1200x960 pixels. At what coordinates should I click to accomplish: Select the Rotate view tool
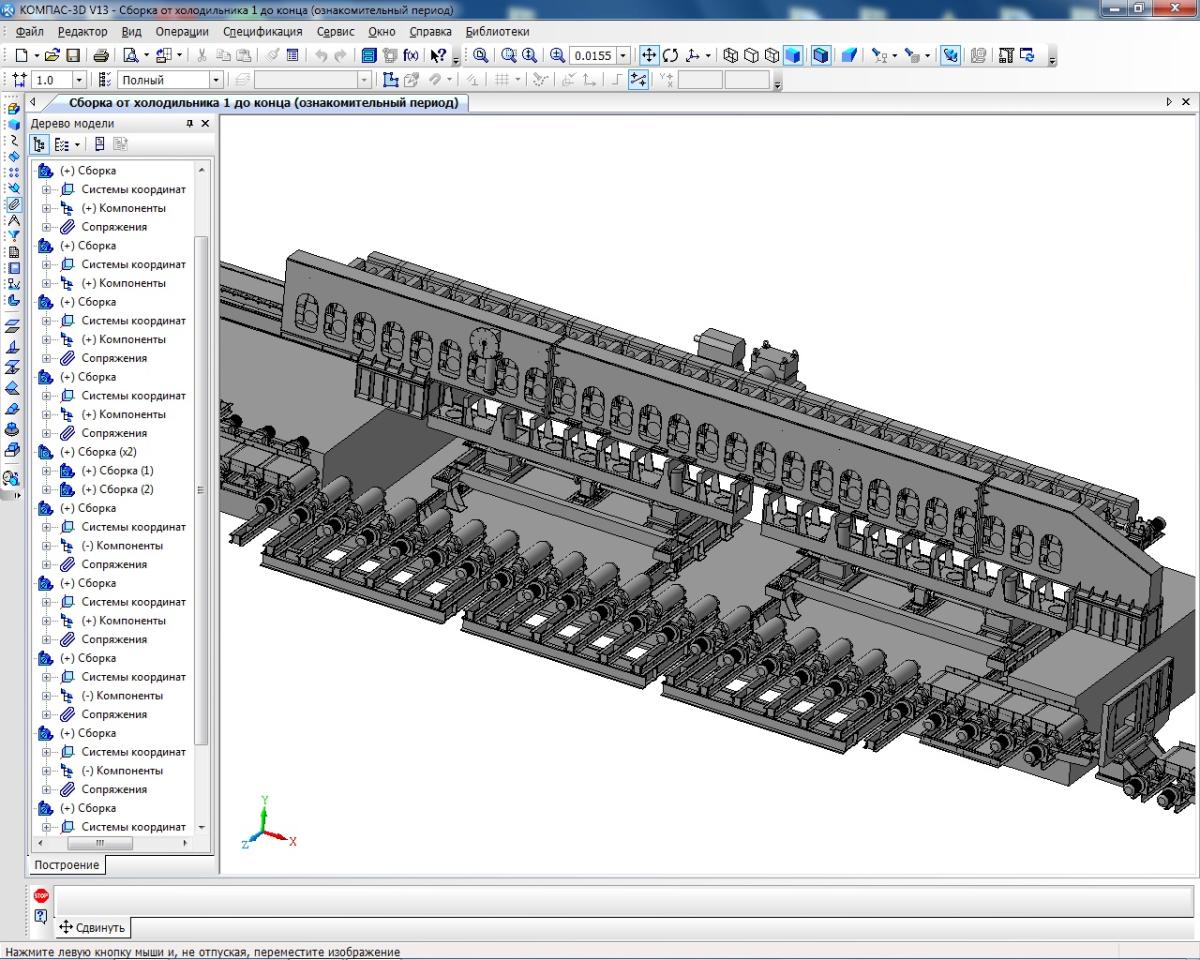[671, 56]
